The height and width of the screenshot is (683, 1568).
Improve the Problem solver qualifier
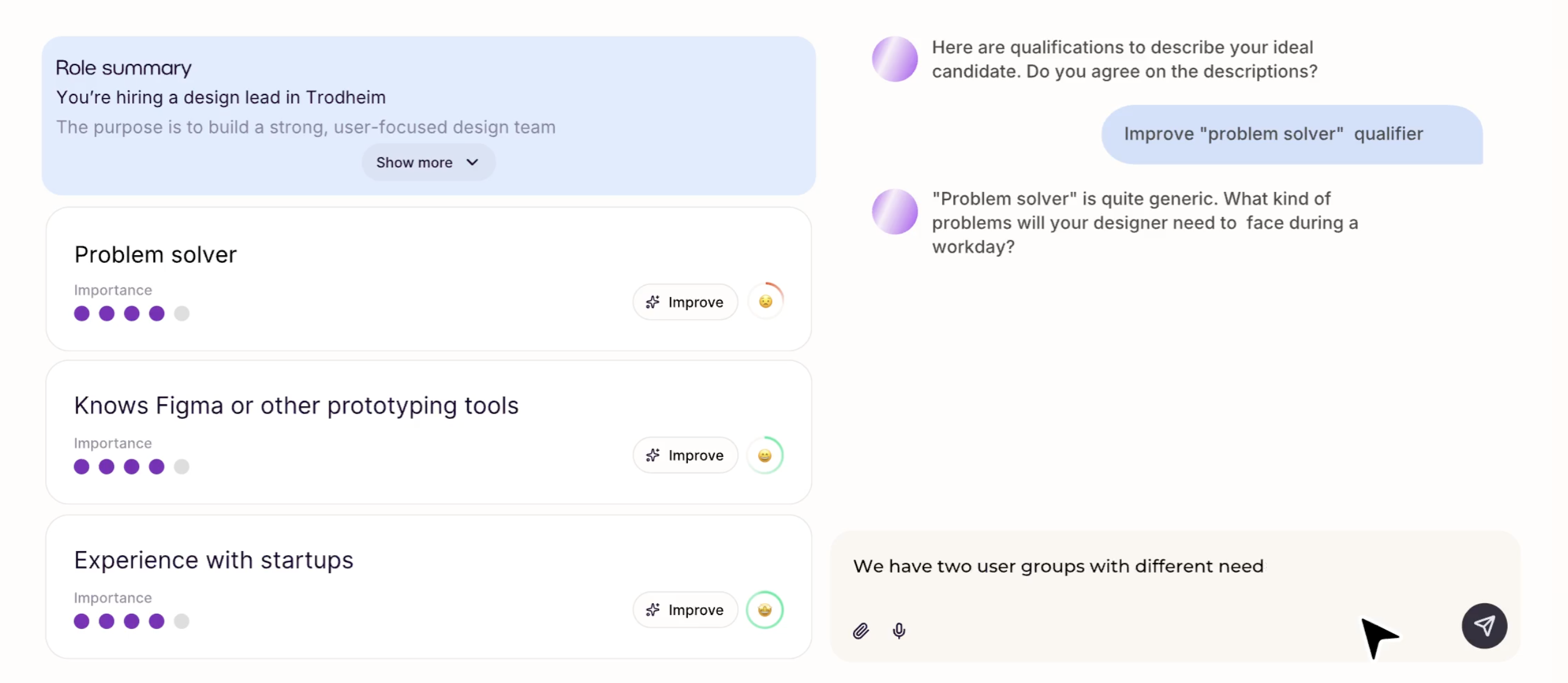tap(684, 302)
